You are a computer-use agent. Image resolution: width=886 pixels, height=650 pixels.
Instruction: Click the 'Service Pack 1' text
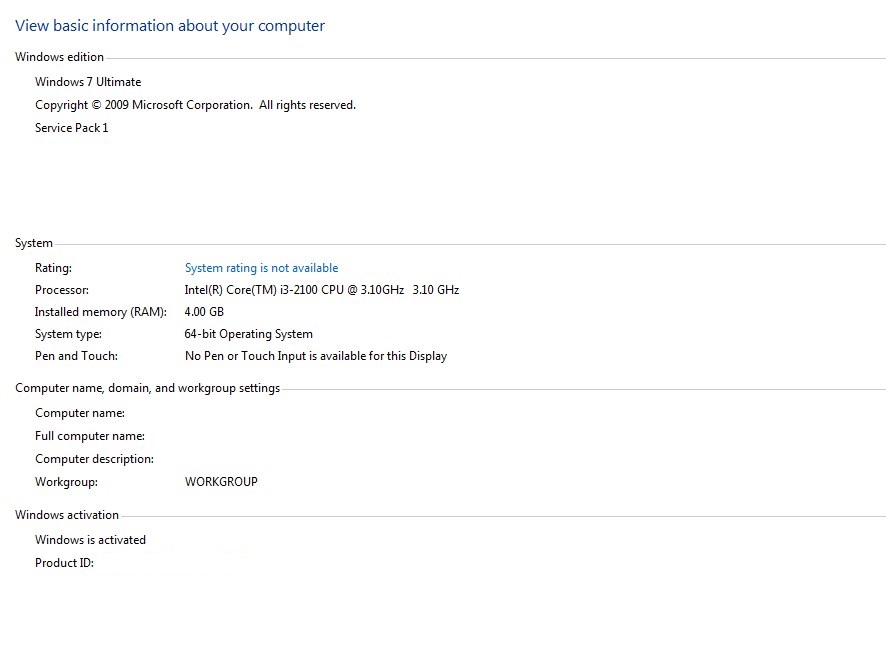[x=72, y=128]
